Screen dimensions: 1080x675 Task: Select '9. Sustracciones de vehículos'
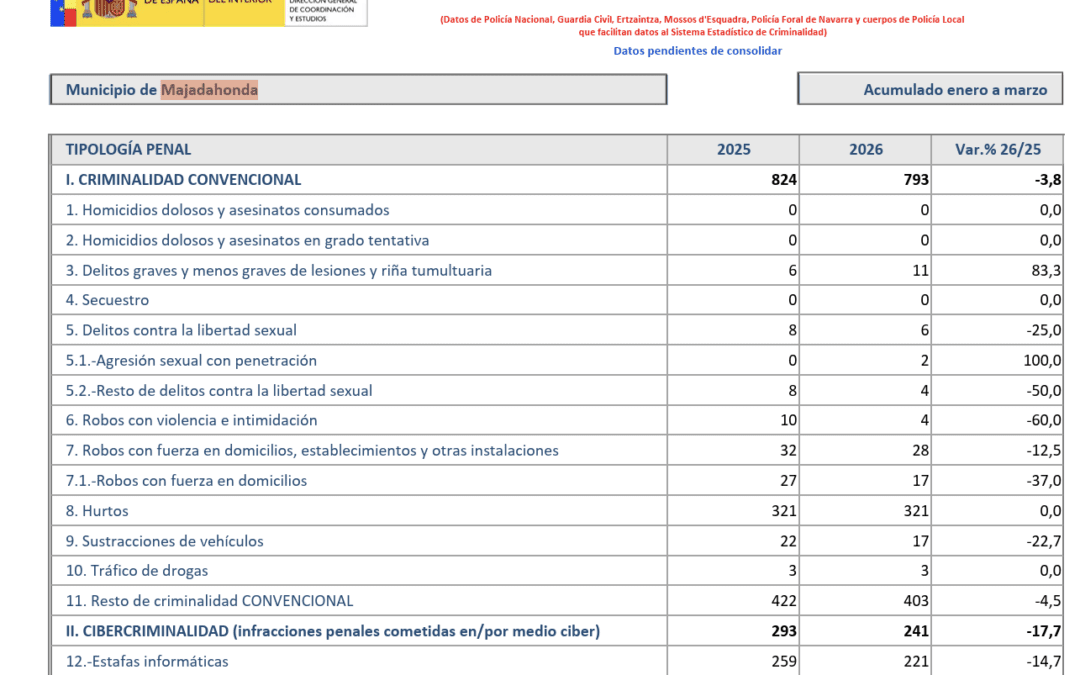click(x=165, y=541)
